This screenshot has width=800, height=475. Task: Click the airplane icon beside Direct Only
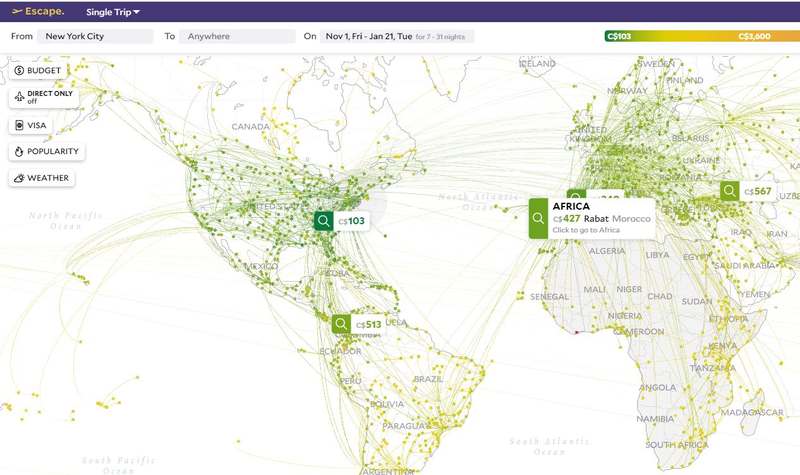[19, 97]
